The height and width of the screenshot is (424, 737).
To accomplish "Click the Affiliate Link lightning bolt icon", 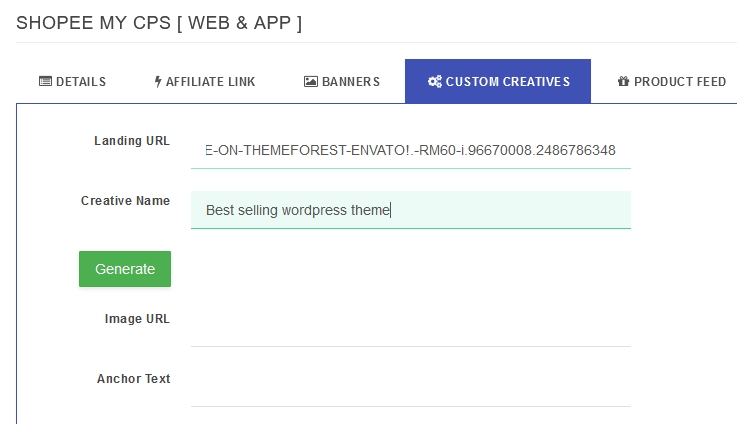I will 158,82.
